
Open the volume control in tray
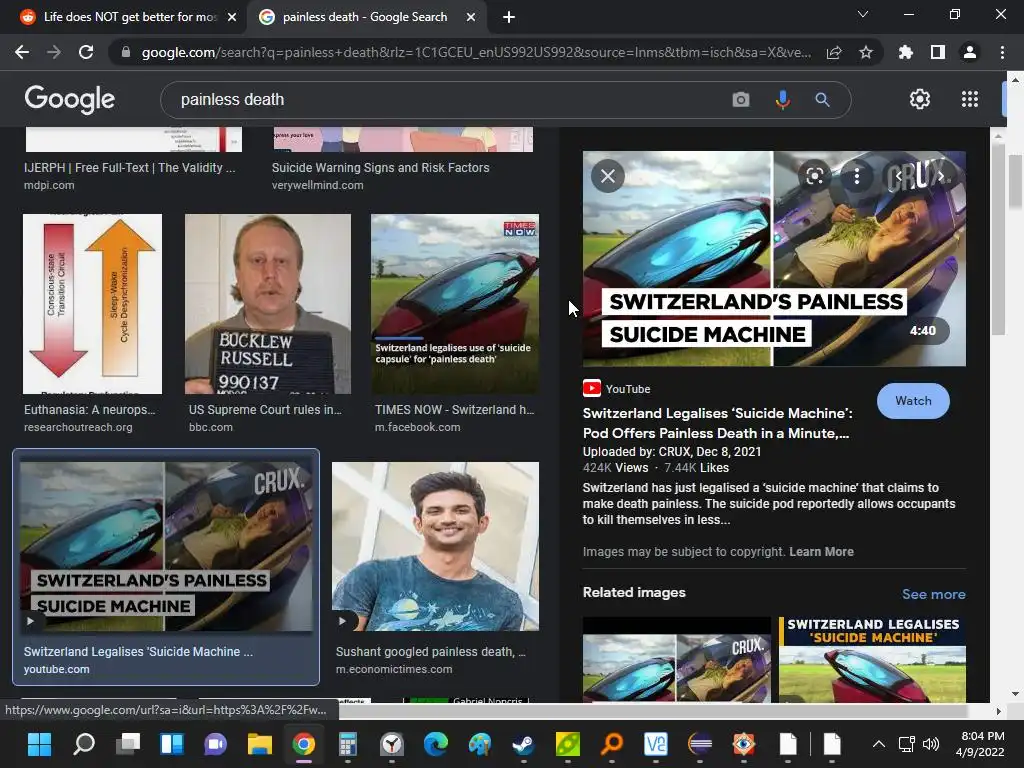coord(931,744)
